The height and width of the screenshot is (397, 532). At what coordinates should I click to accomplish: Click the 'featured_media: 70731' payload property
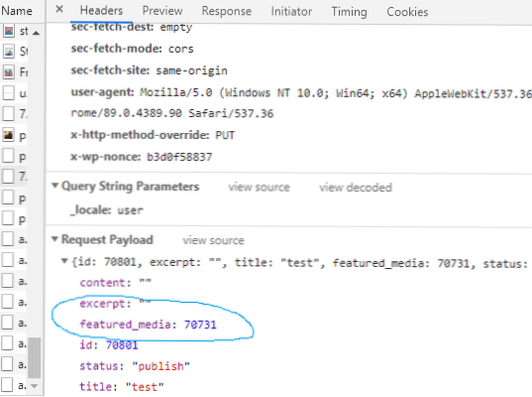click(x=148, y=325)
